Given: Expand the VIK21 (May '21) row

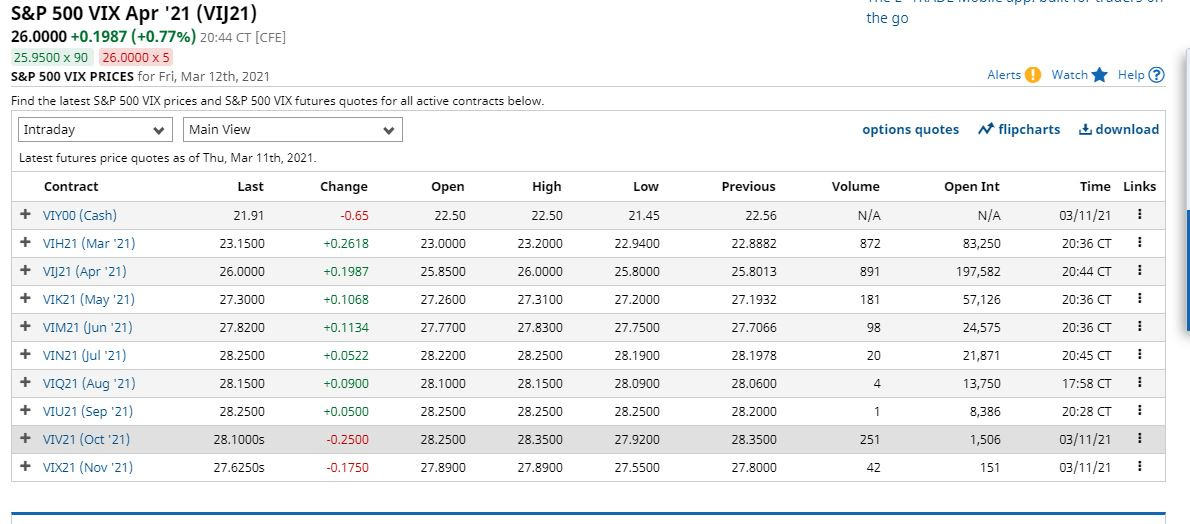Looking at the screenshot, I should tap(26, 298).
